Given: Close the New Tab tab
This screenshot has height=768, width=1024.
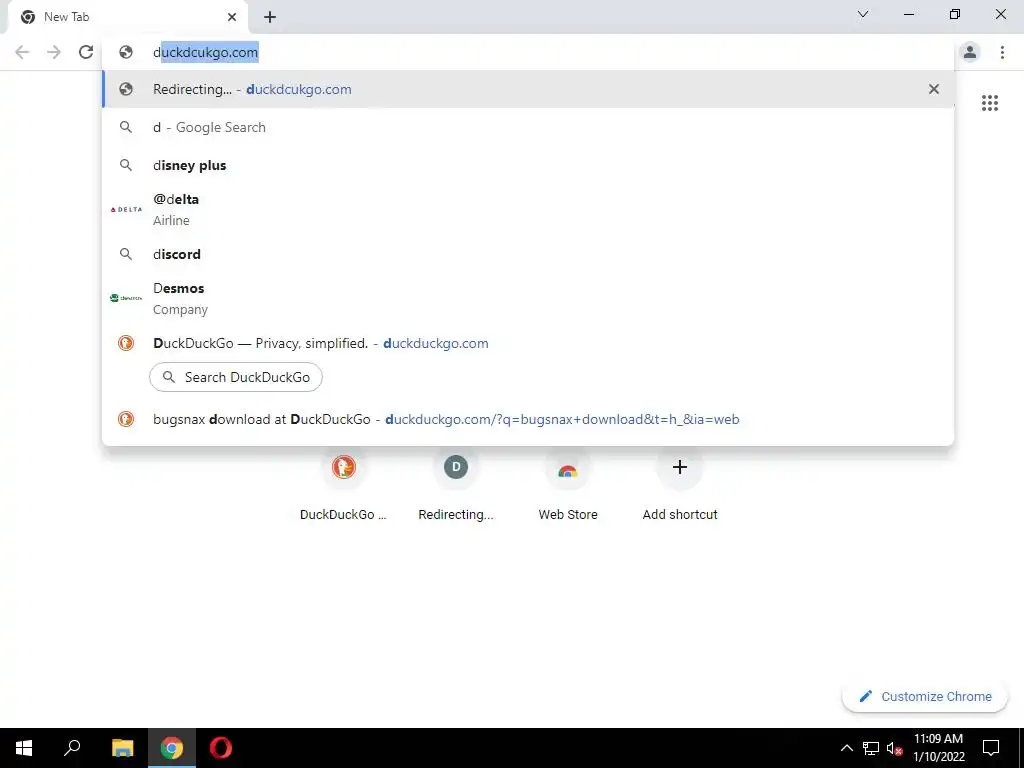Looking at the screenshot, I should [x=232, y=17].
